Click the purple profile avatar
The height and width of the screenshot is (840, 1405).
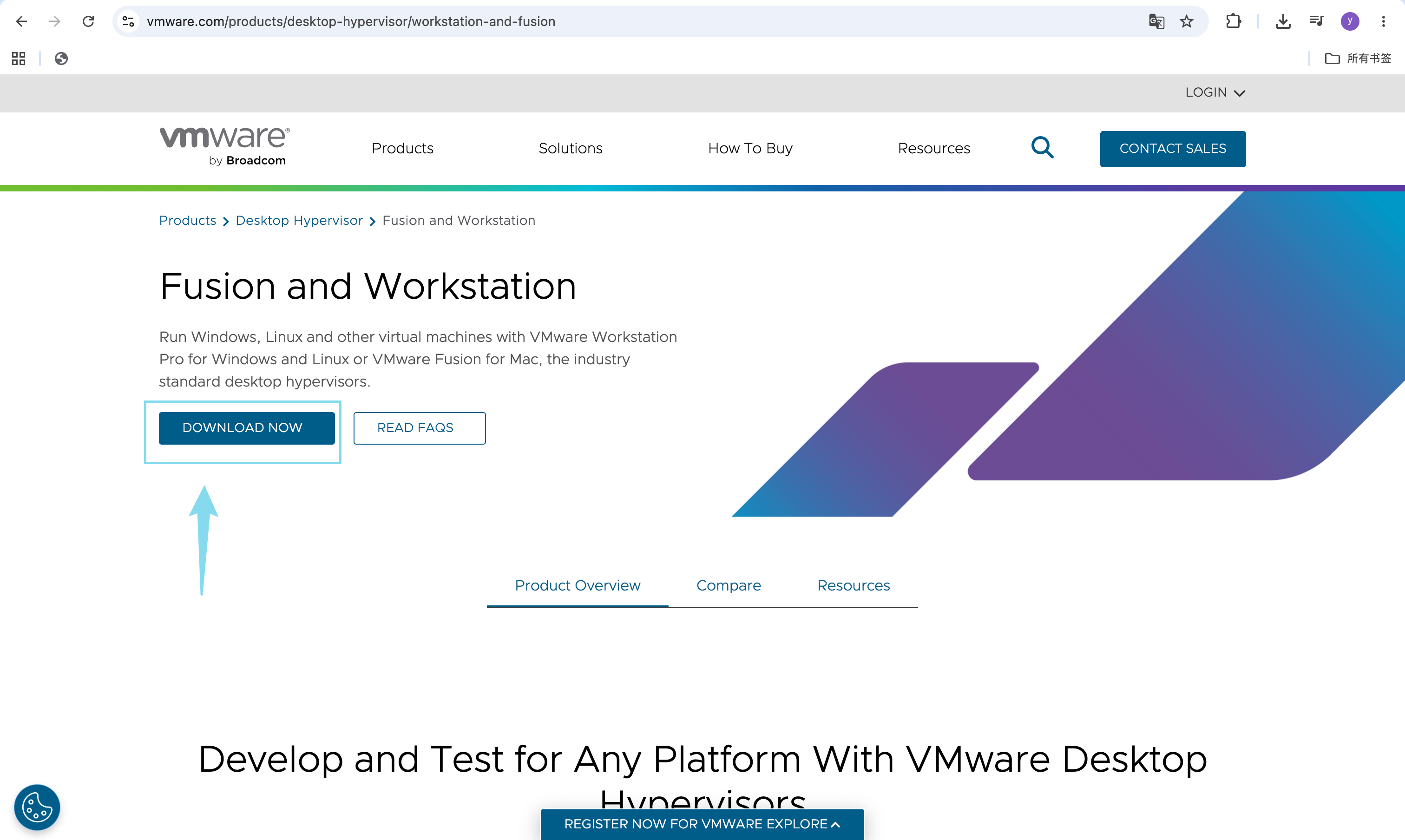(1350, 21)
